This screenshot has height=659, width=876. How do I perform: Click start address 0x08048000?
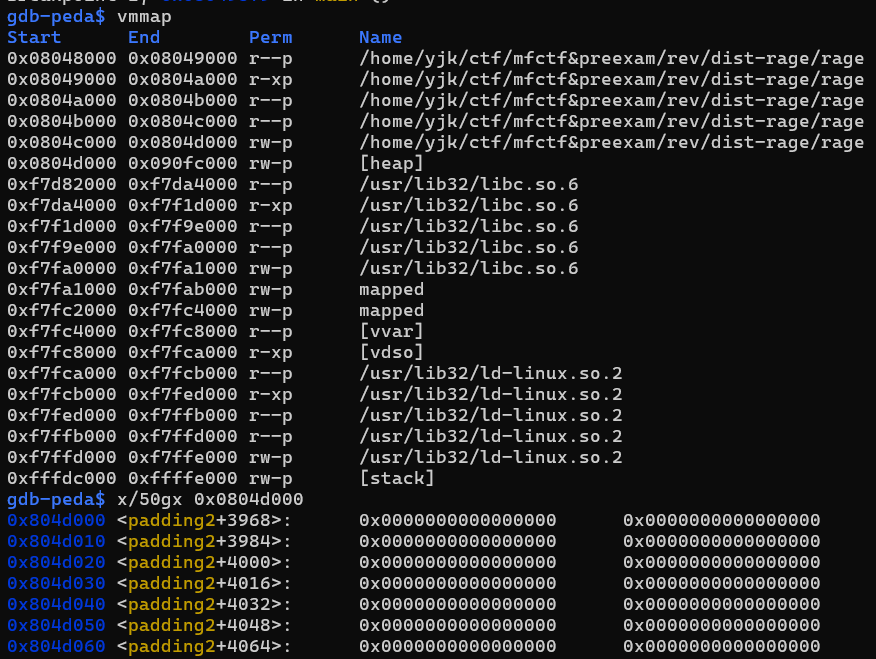[x=61, y=59]
